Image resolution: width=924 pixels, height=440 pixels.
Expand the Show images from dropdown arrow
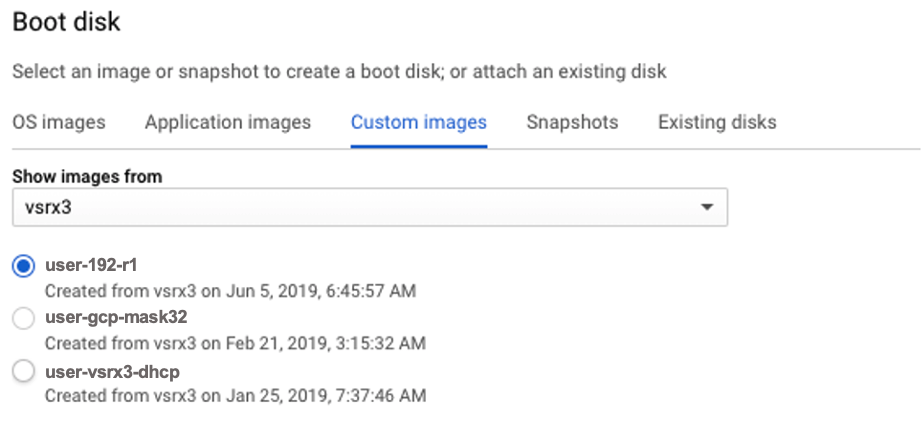click(707, 208)
